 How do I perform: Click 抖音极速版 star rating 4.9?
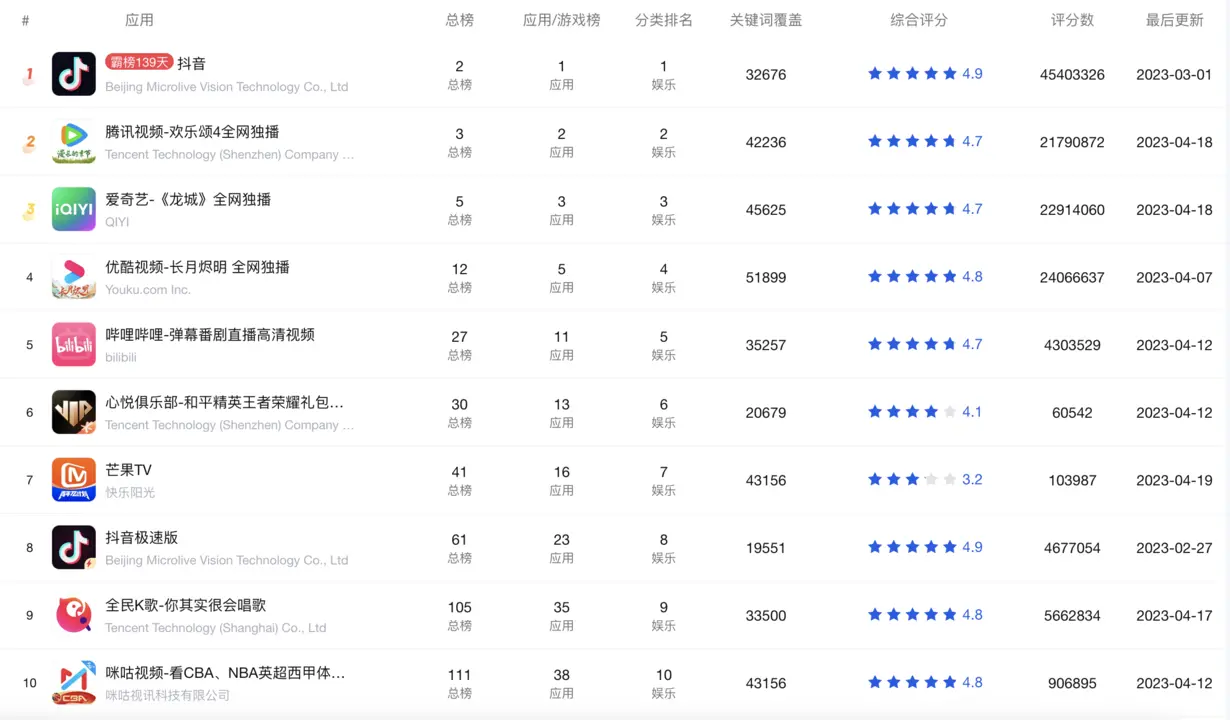coord(925,547)
